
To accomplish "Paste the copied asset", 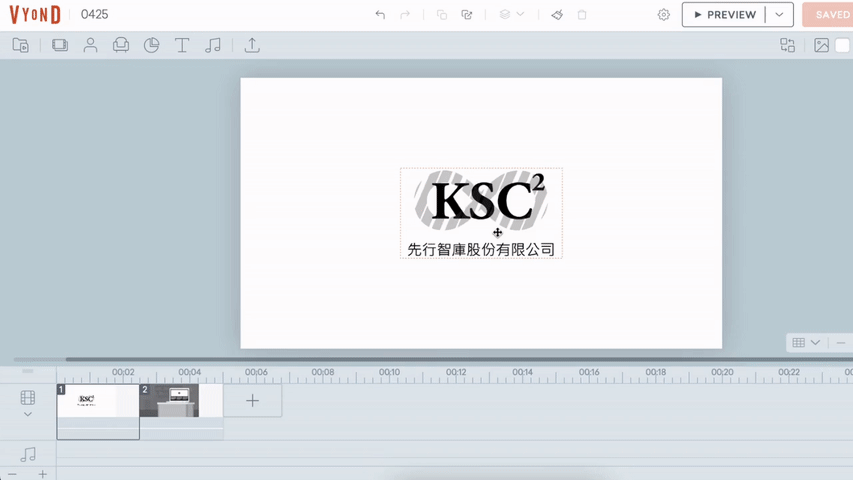I will [x=467, y=15].
